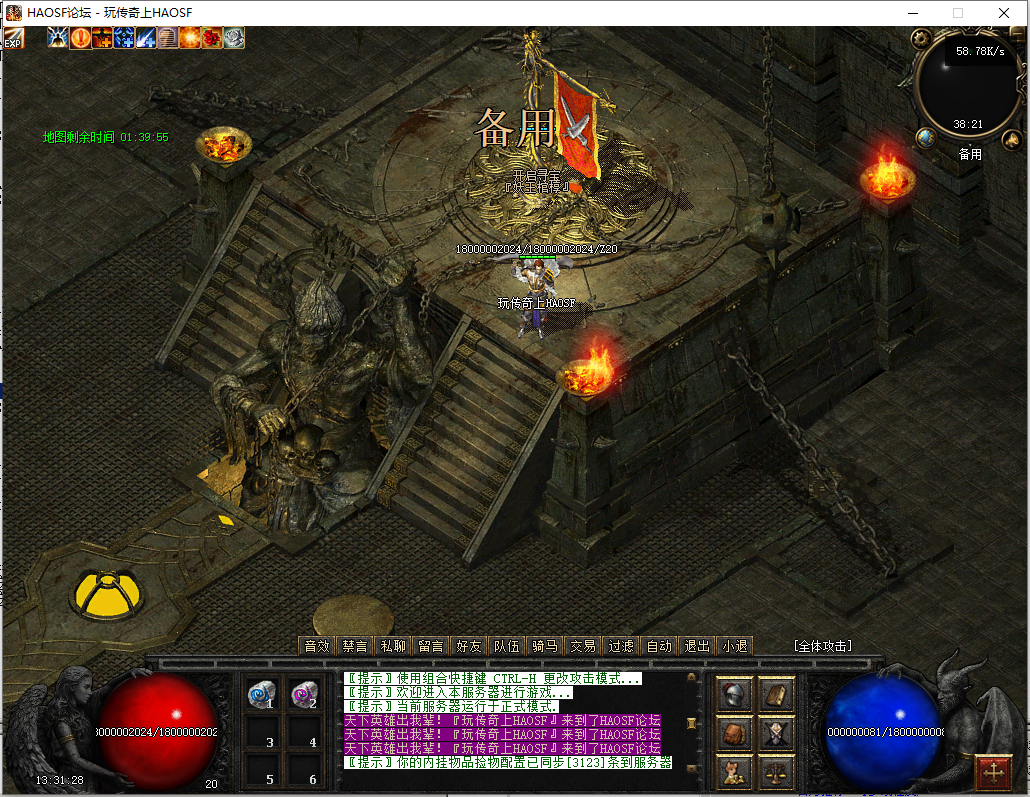This screenshot has height=797, width=1030.
Task: Click the 退出 exit button
Action: [696, 646]
